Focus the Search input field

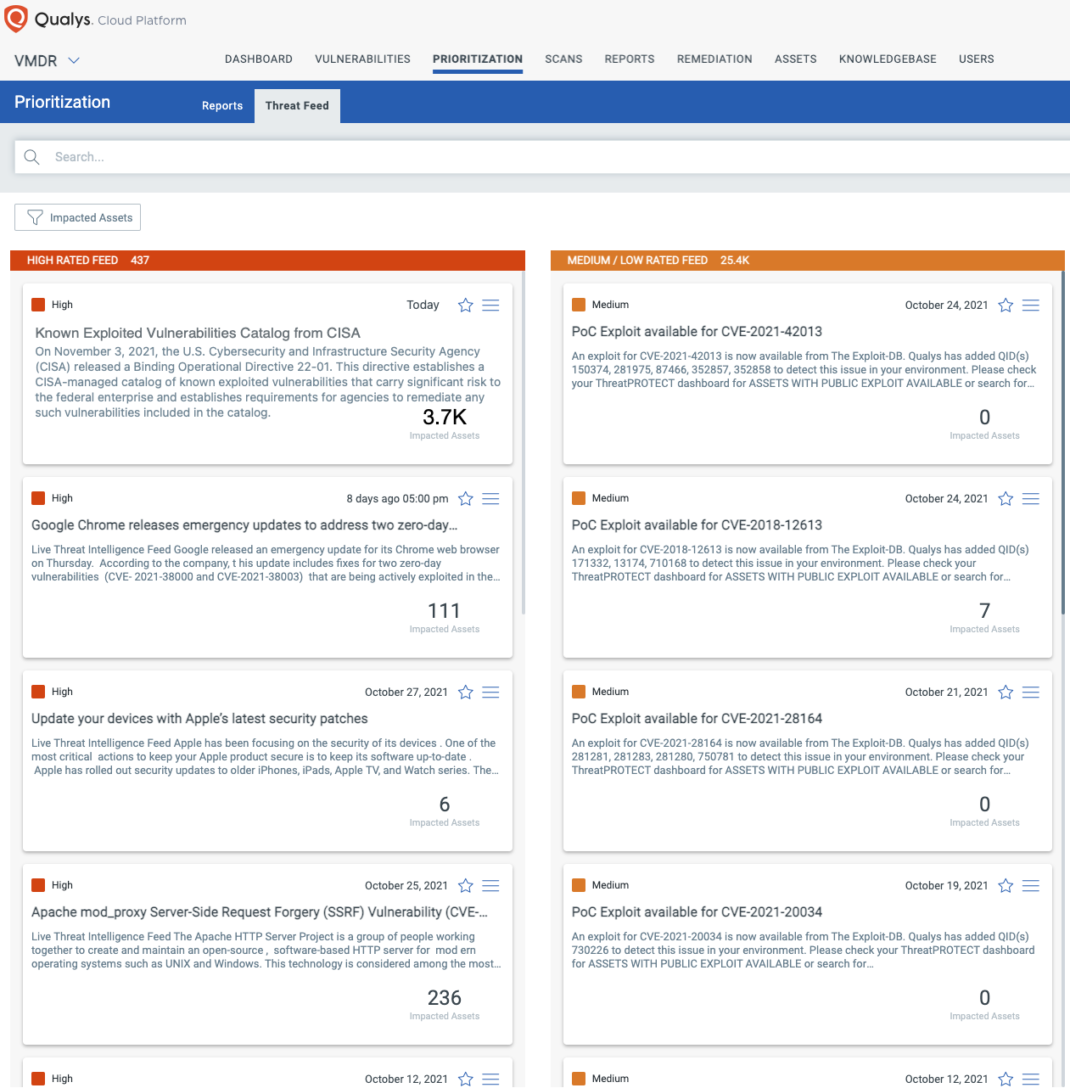click(542, 157)
